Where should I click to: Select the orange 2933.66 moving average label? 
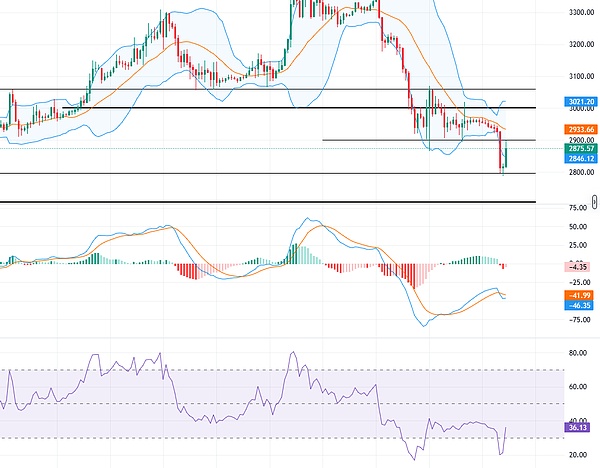581,130
